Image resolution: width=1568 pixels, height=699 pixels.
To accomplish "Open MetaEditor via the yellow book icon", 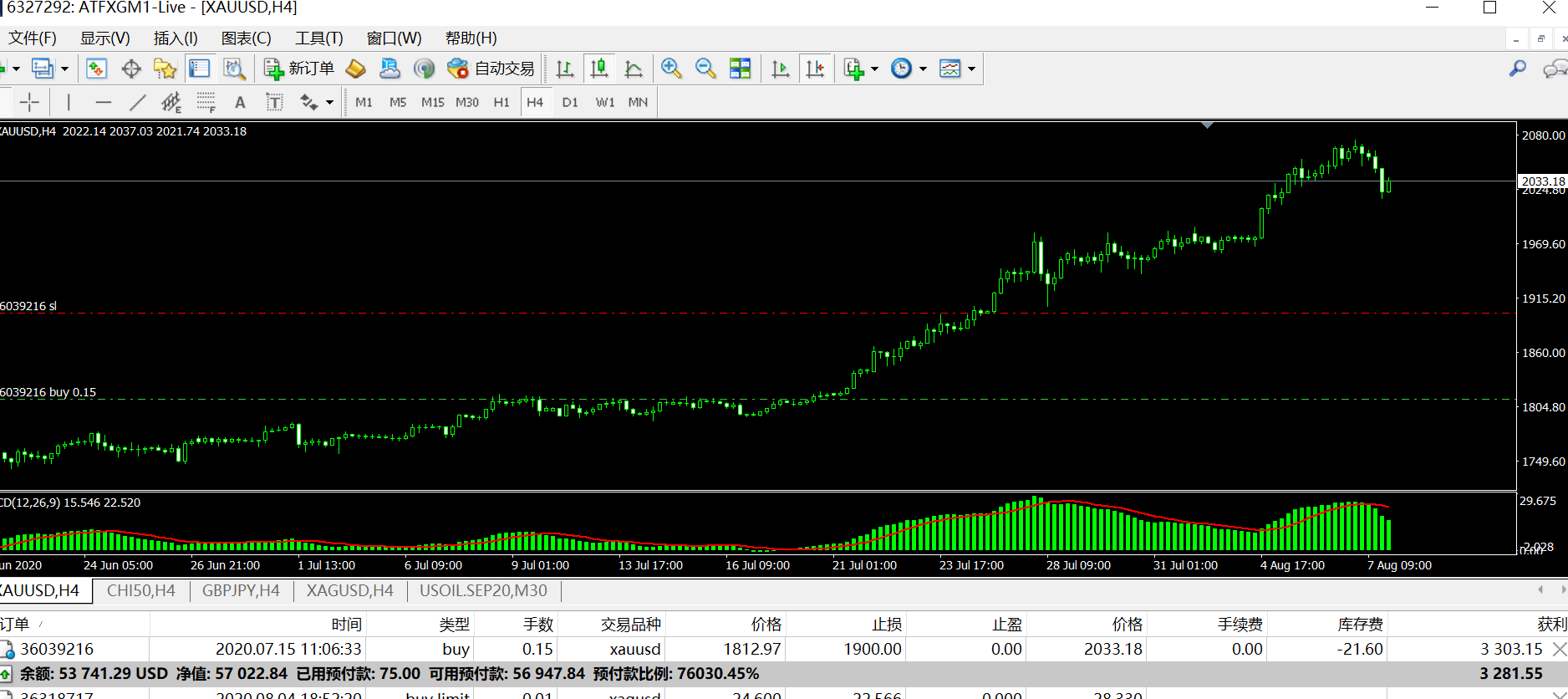I will pos(356,69).
